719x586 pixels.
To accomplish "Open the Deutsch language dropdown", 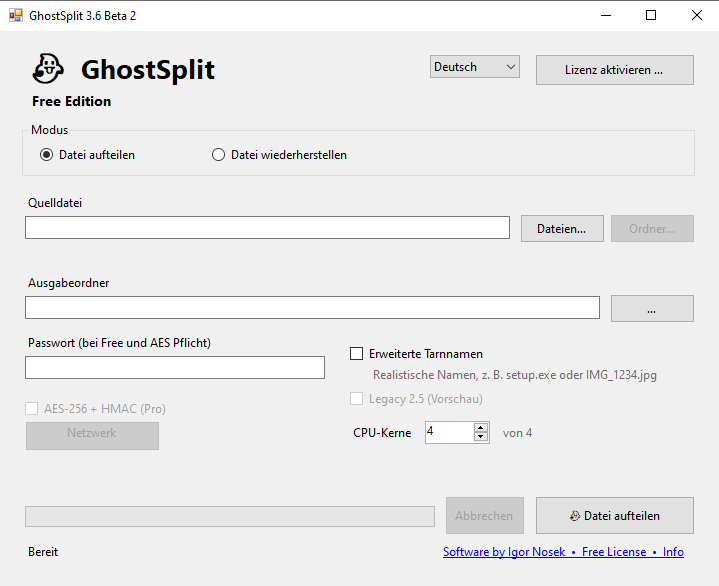I will click(475, 67).
